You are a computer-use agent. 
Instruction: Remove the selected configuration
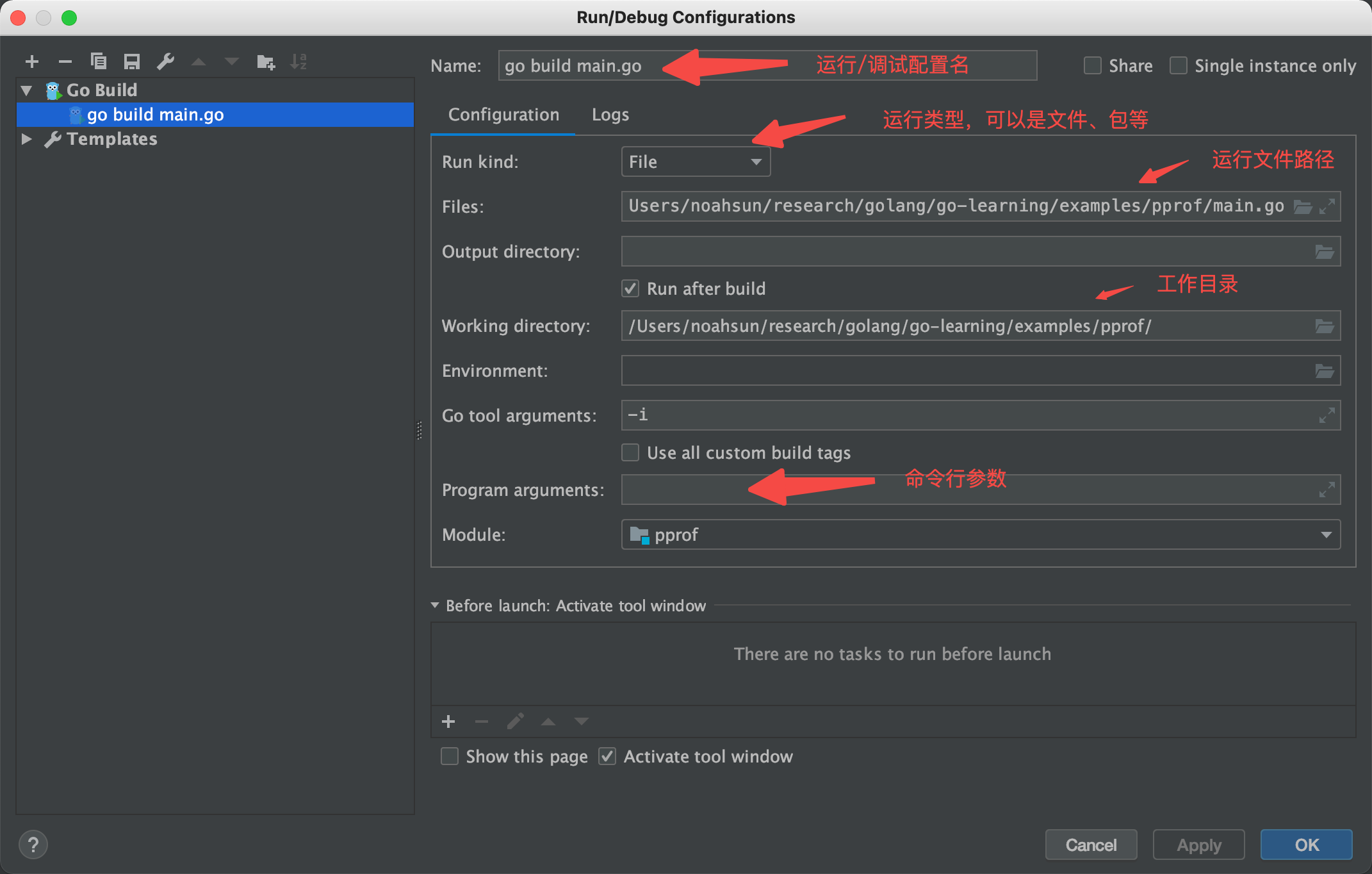(x=65, y=61)
